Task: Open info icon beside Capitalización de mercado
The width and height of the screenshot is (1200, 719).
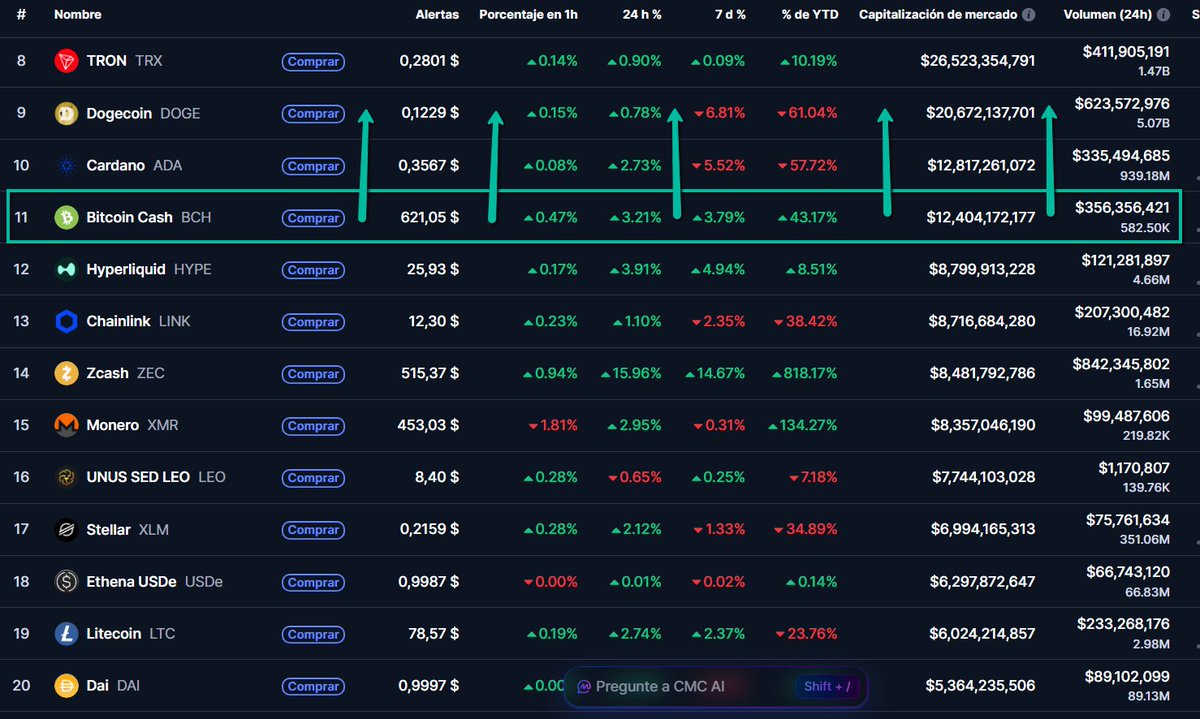Action: tap(1029, 15)
